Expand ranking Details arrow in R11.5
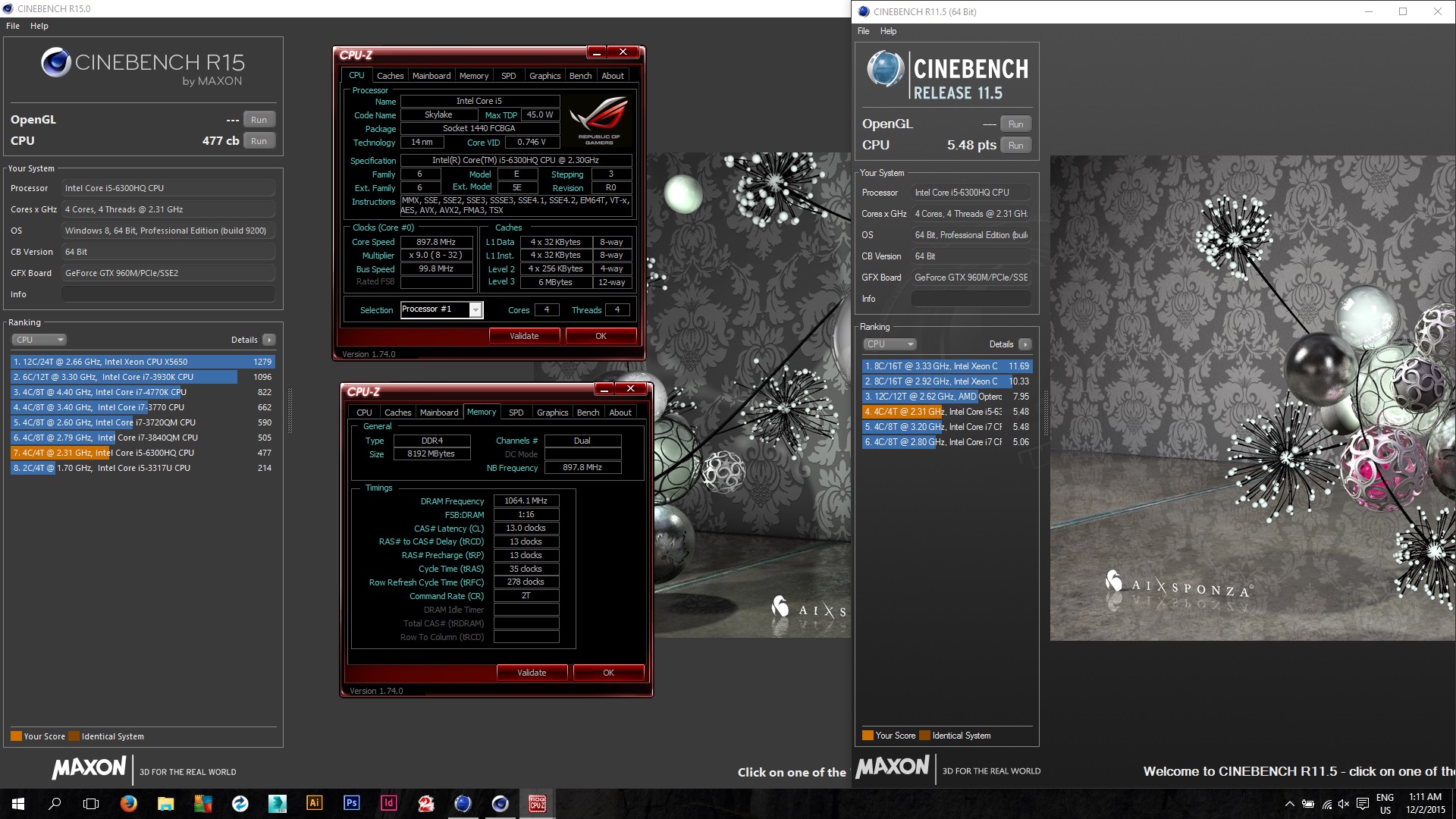The width and height of the screenshot is (1456, 819). pos(1025,344)
